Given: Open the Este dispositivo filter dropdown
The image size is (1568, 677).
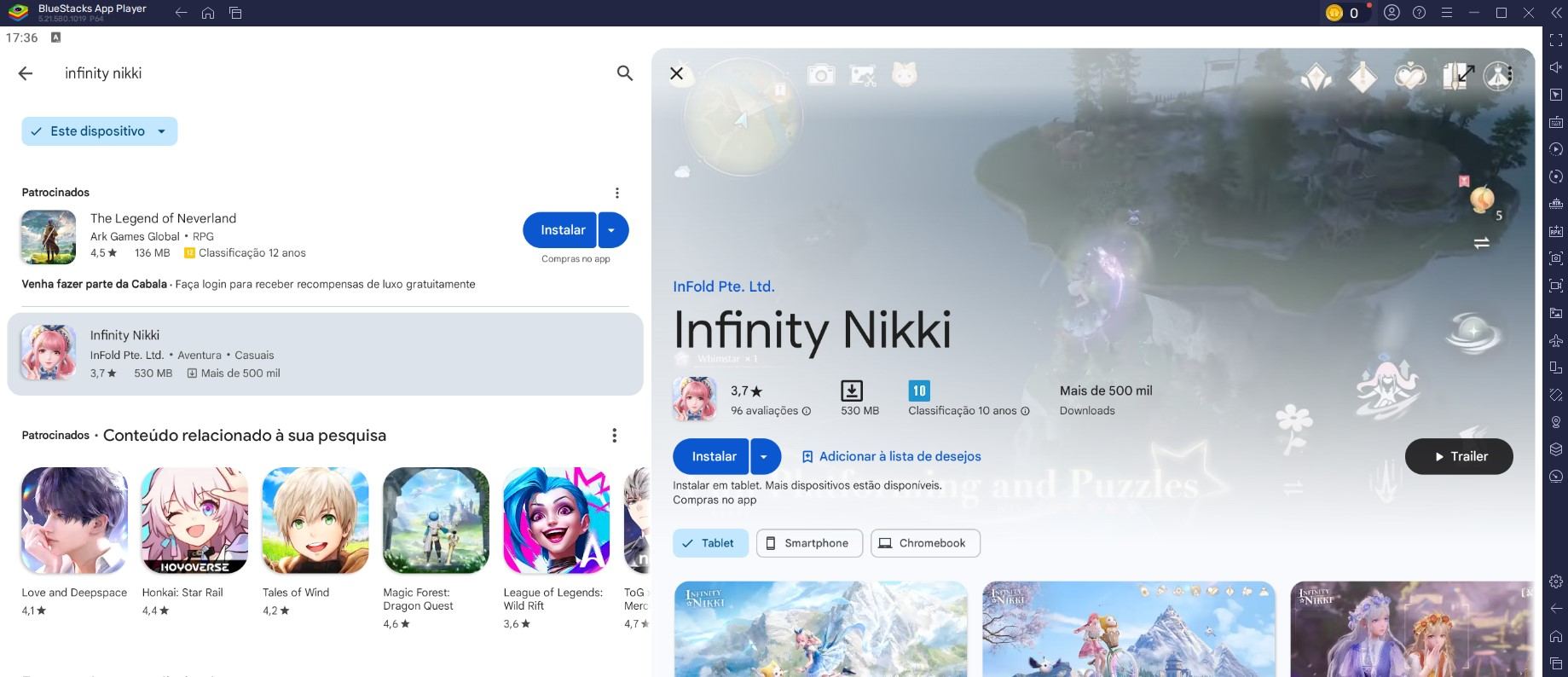Looking at the screenshot, I should click(100, 131).
